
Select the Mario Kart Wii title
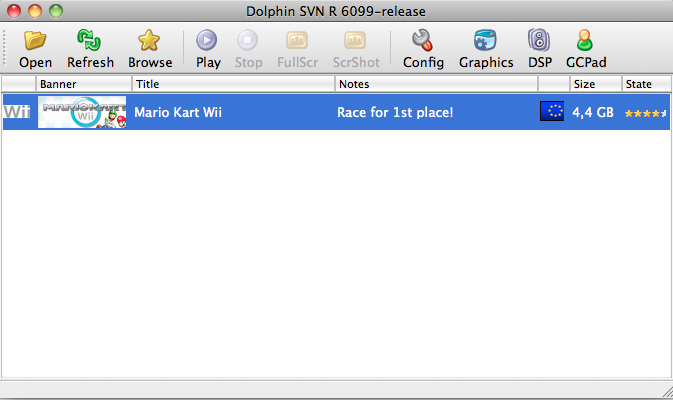click(178, 112)
